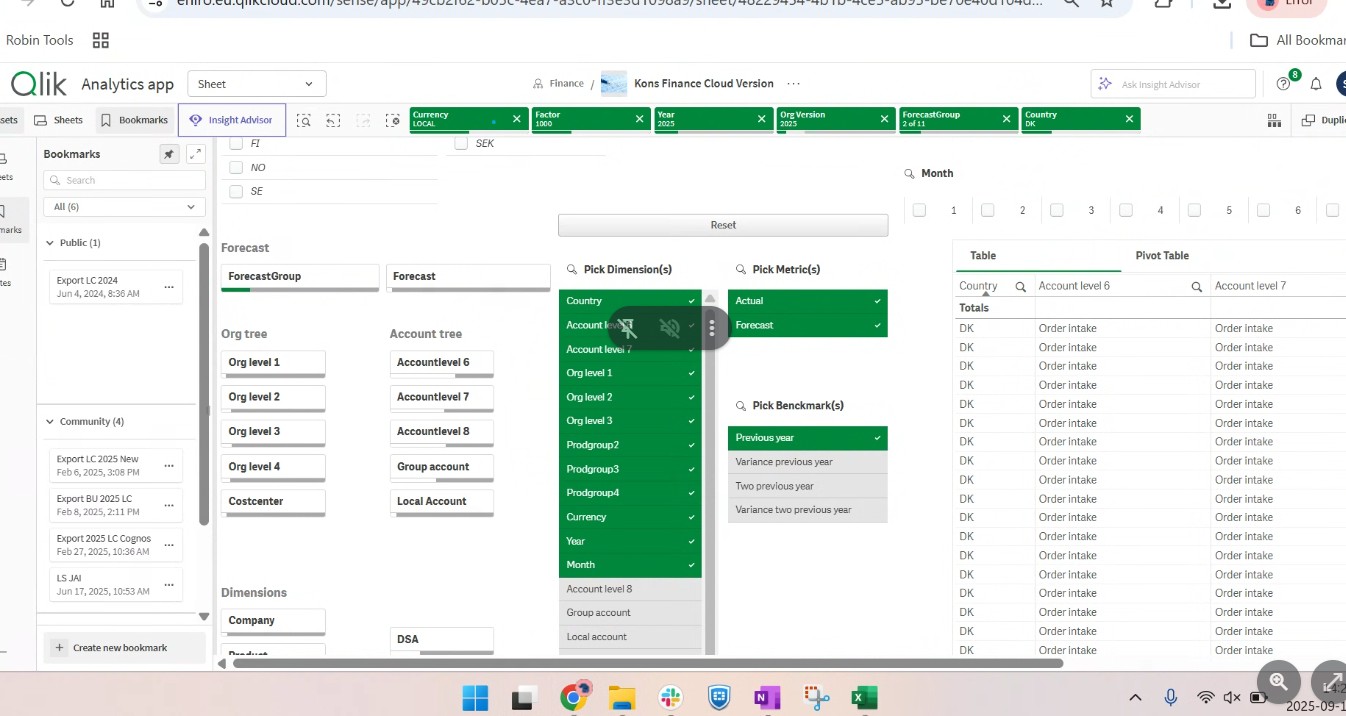Screen dimensions: 1346x716
Task: Open Help menu with notification badge
Action: point(1284,84)
